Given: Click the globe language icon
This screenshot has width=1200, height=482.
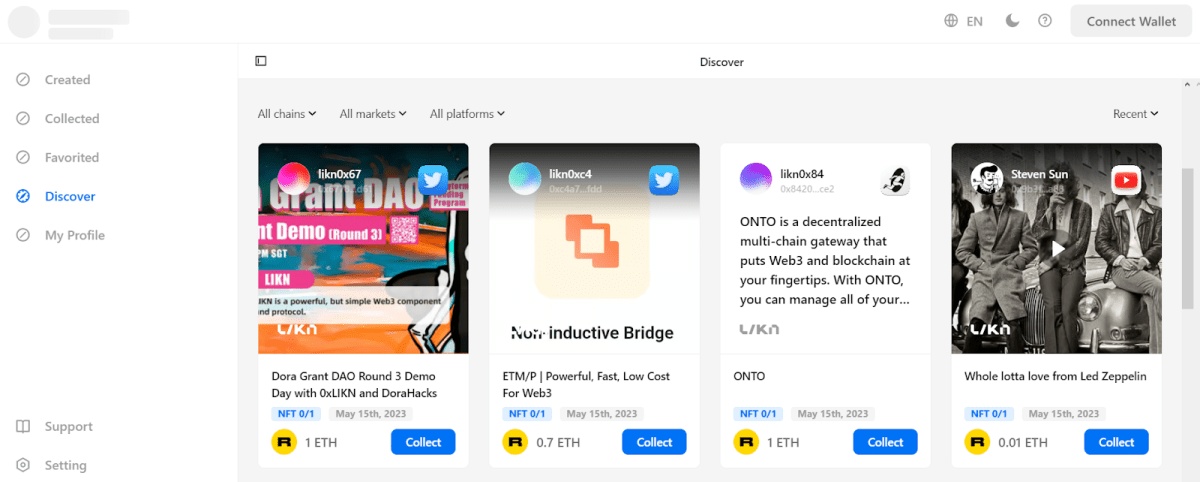Looking at the screenshot, I should tap(951, 21).
